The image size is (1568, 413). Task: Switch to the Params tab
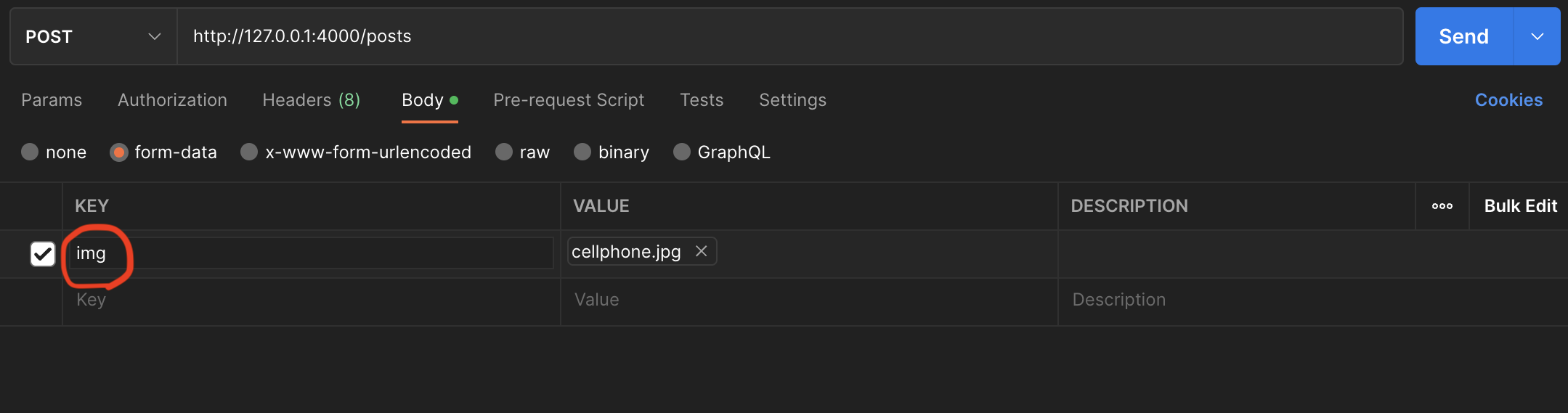(x=52, y=100)
